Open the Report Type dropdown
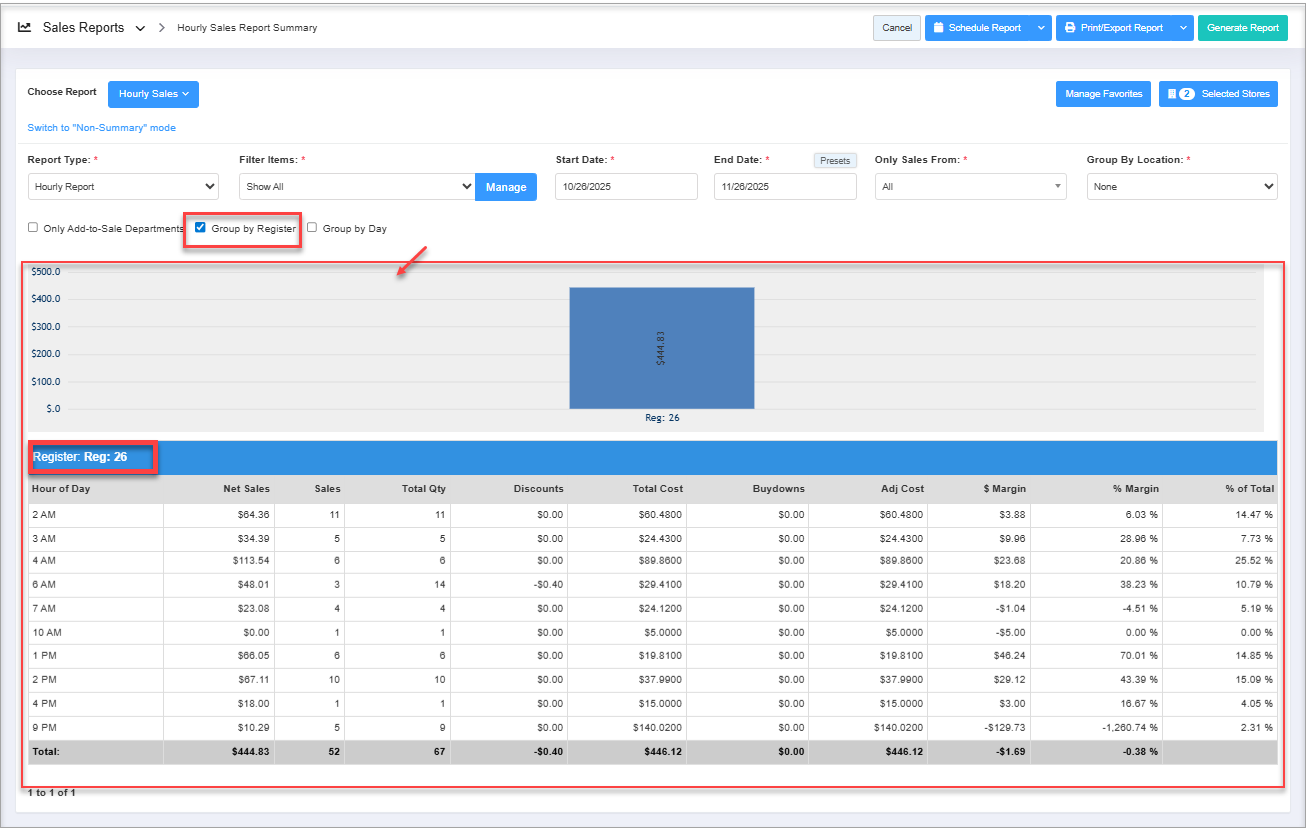Image resolution: width=1306 pixels, height=828 pixels. [x=123, y=187]
